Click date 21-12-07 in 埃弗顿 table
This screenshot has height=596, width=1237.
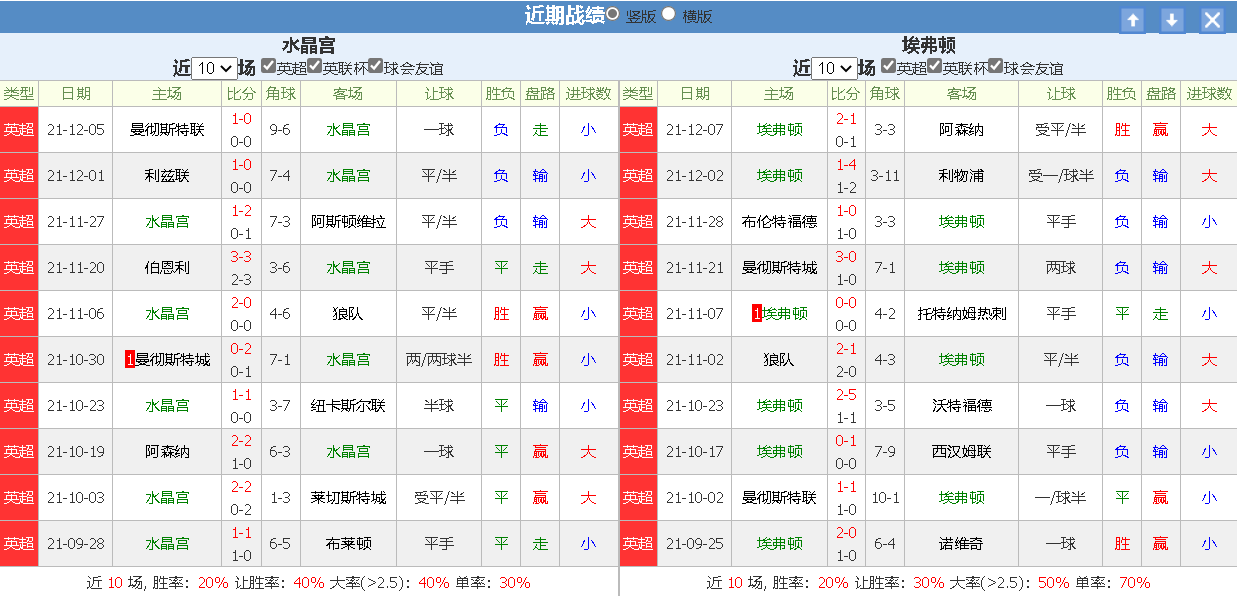coord(695,129)
